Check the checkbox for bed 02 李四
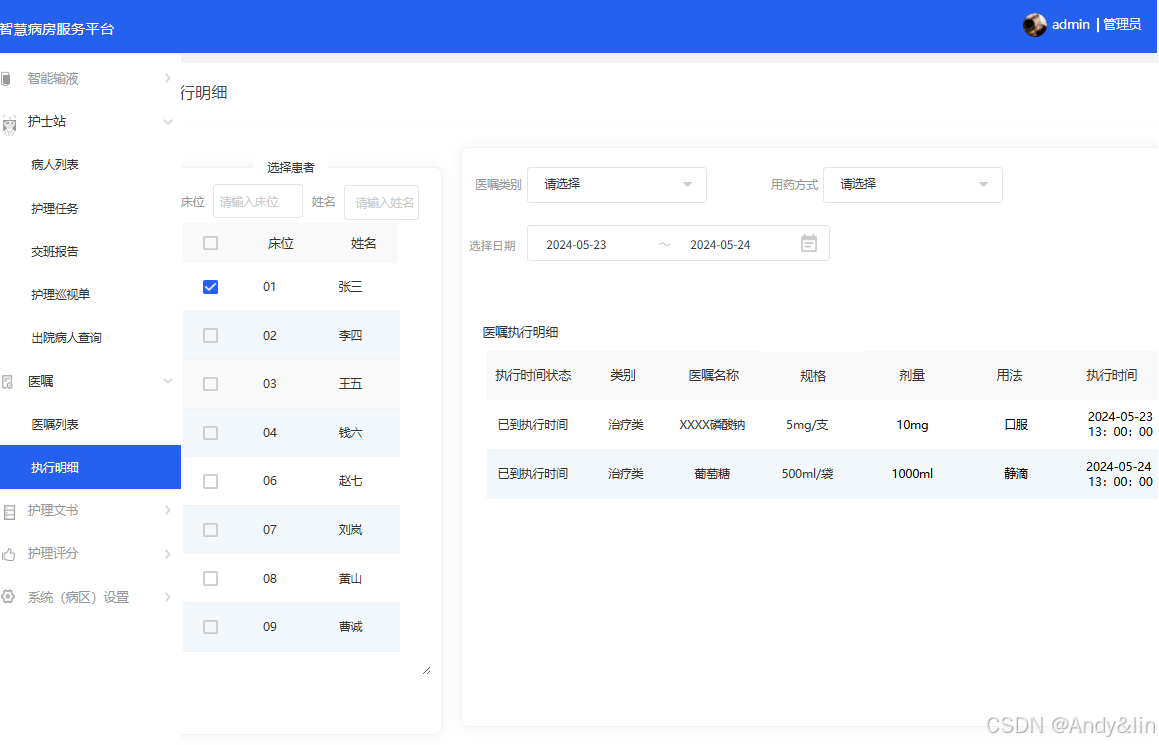The width and height of the screenshot is (1159, 745). (211, 336)
